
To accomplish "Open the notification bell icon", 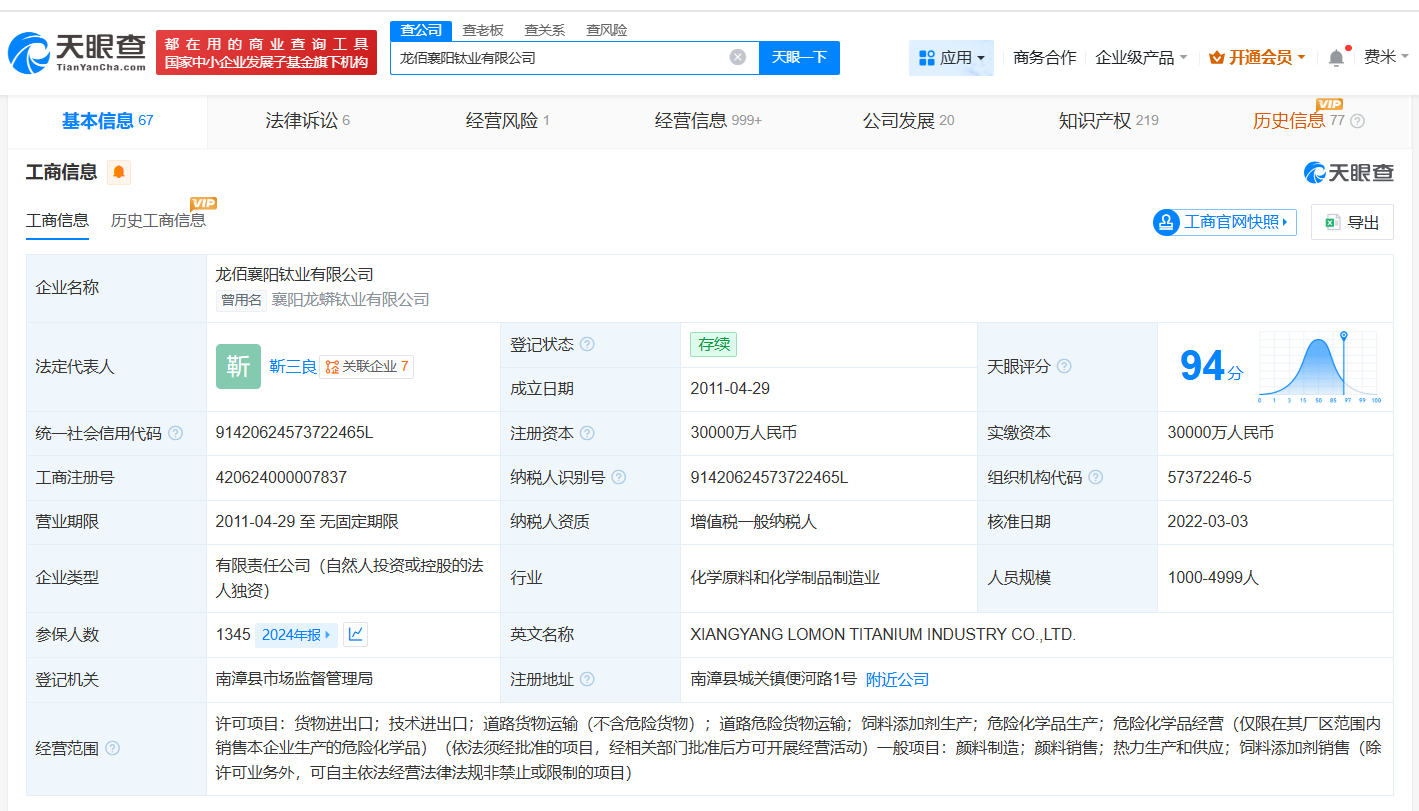I will pyautogui.click(x=1336, y=58).
